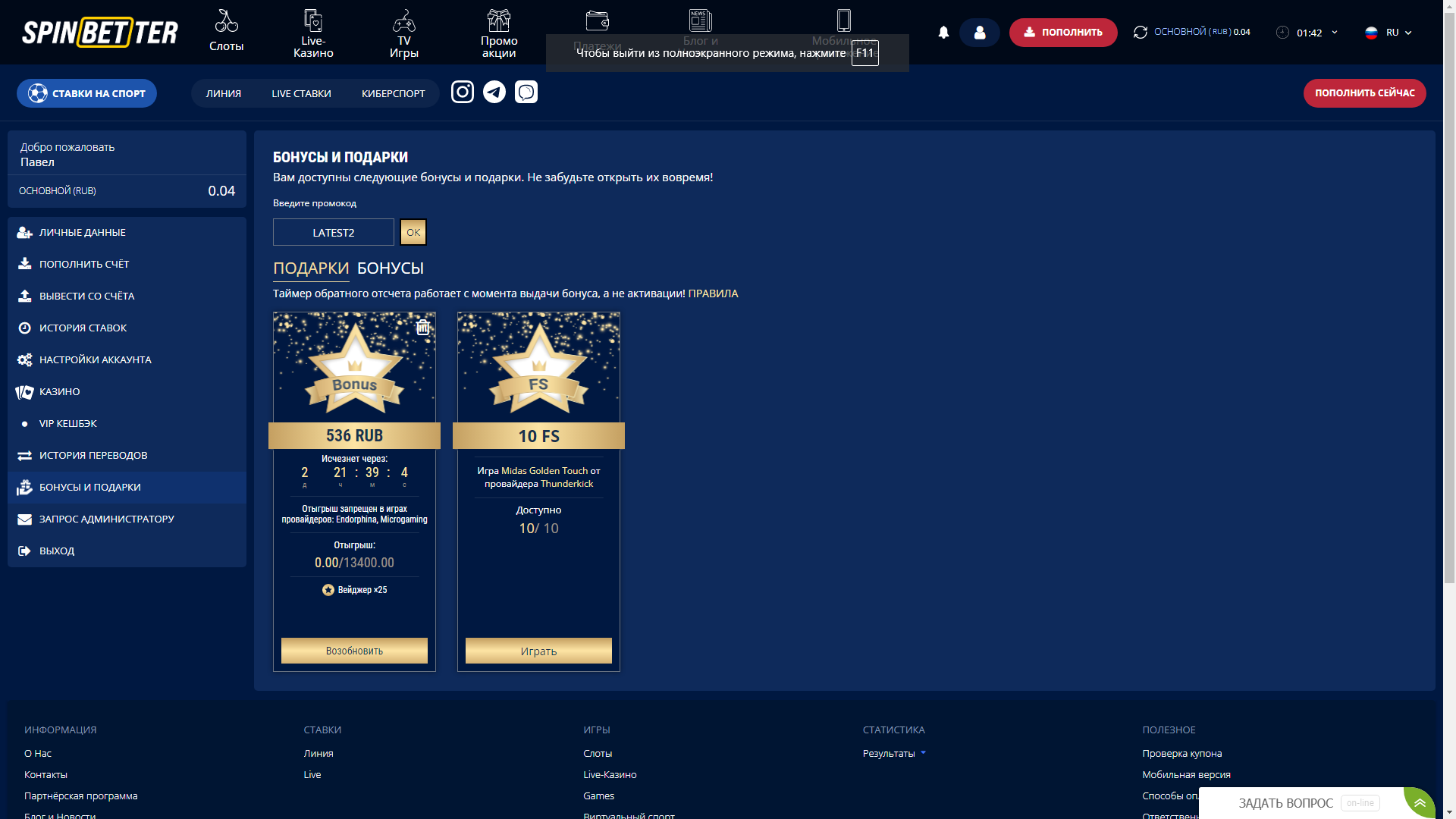
Task: Open Проверка купона footer link
Action: (x=1181, y=754)
